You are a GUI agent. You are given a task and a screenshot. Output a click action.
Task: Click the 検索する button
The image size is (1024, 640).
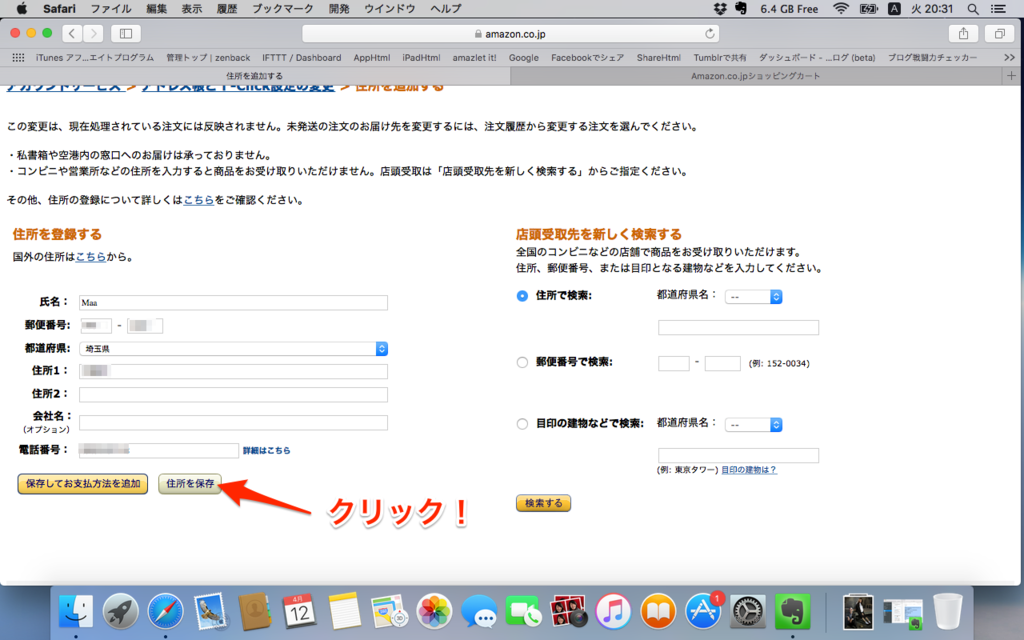543,503
